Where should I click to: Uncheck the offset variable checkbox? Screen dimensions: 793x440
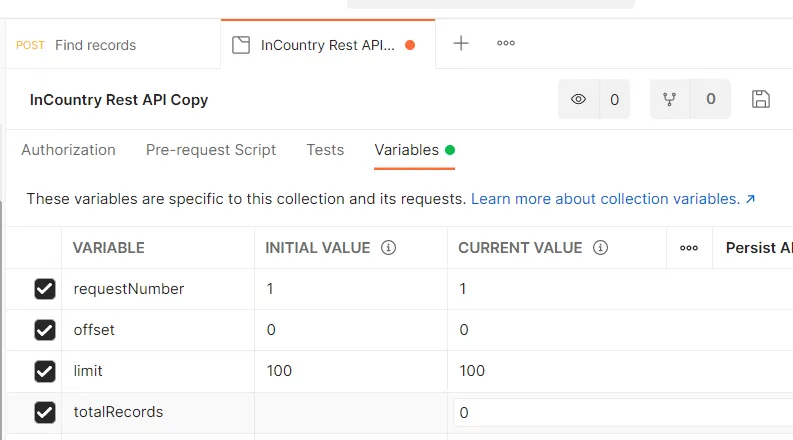click(45, 330)
